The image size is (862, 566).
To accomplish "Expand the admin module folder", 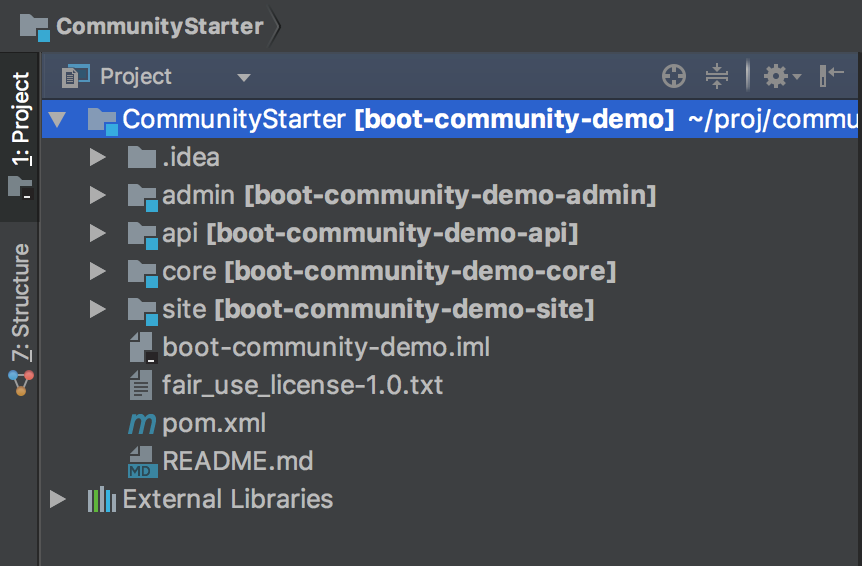I will pos(97,196).
